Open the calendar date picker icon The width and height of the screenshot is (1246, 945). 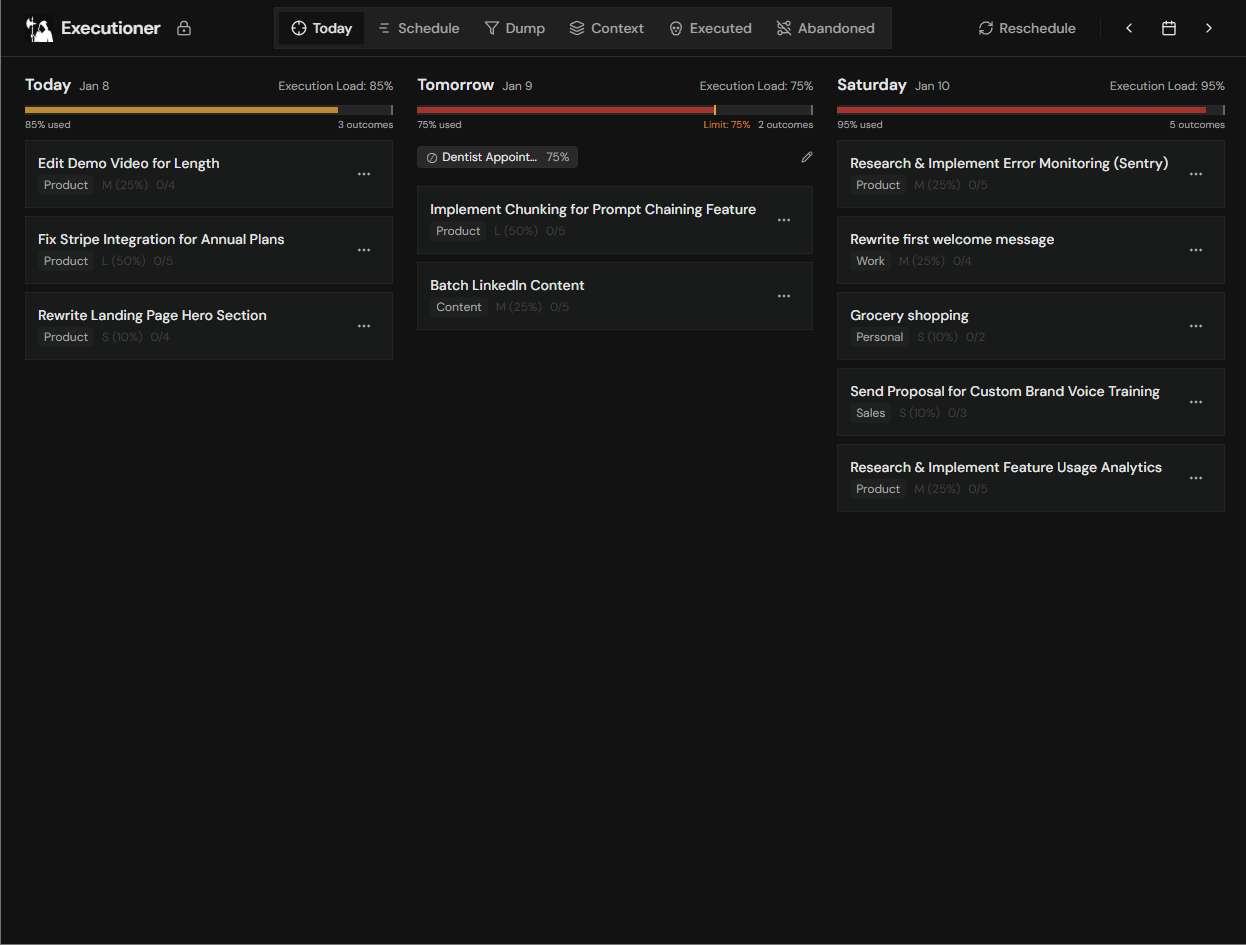coord(1168,28)
